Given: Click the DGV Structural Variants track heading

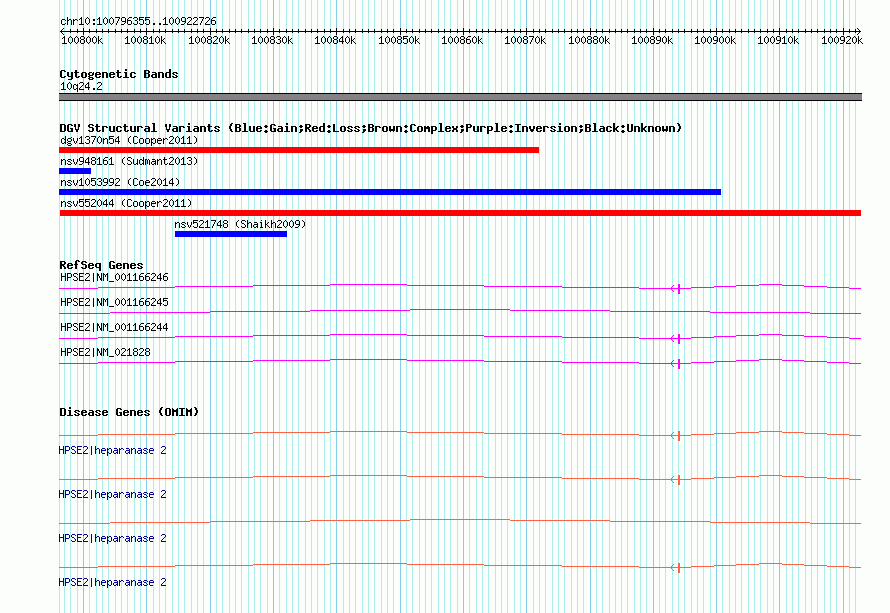Looking at the screenshot, I should pos(371,128).
